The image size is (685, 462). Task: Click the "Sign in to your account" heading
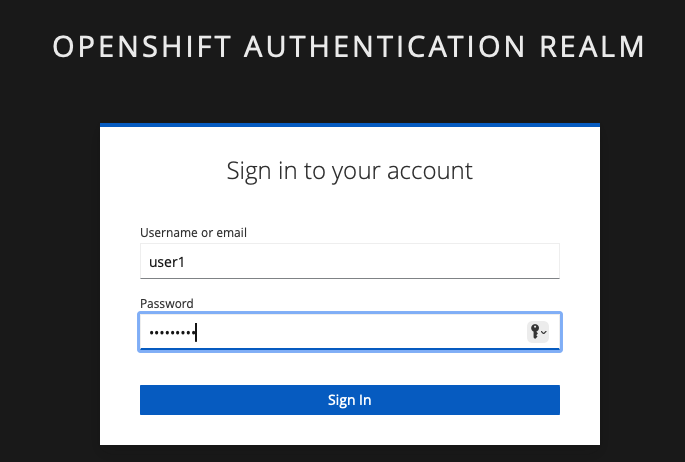(x=349, y=171)
